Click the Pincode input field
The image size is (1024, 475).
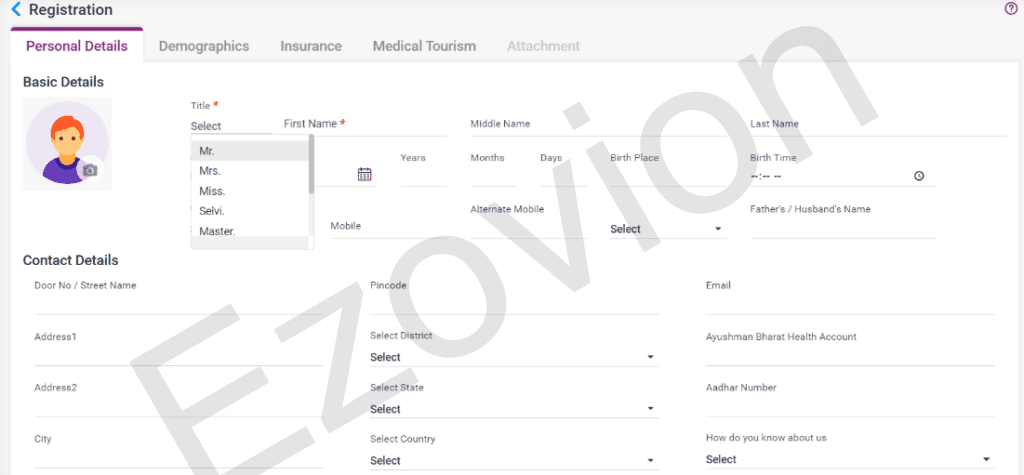click(514, 303)
